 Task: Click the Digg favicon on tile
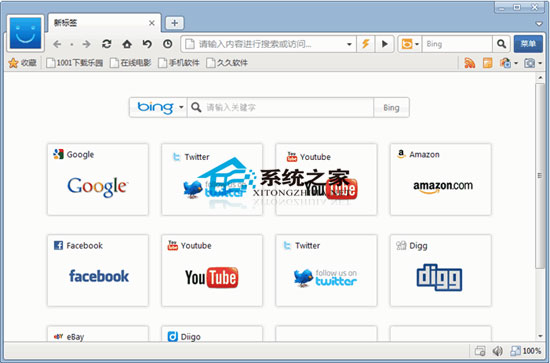click(401, 245)
